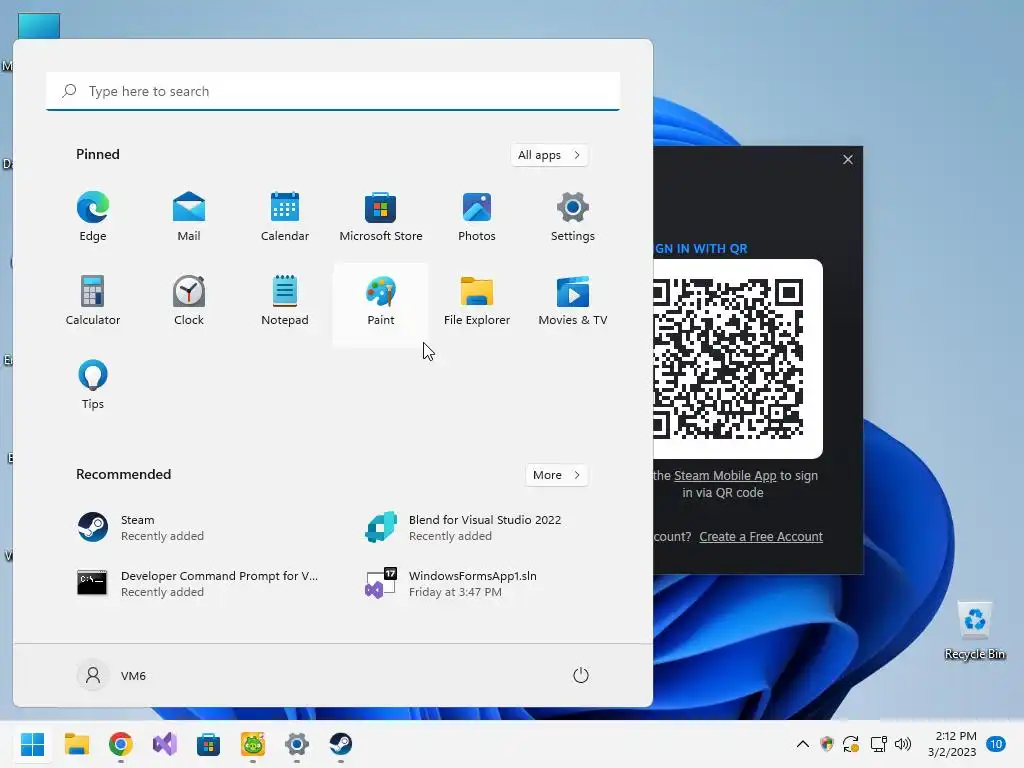Launch Movies & TV app

[x=573, y=301]
